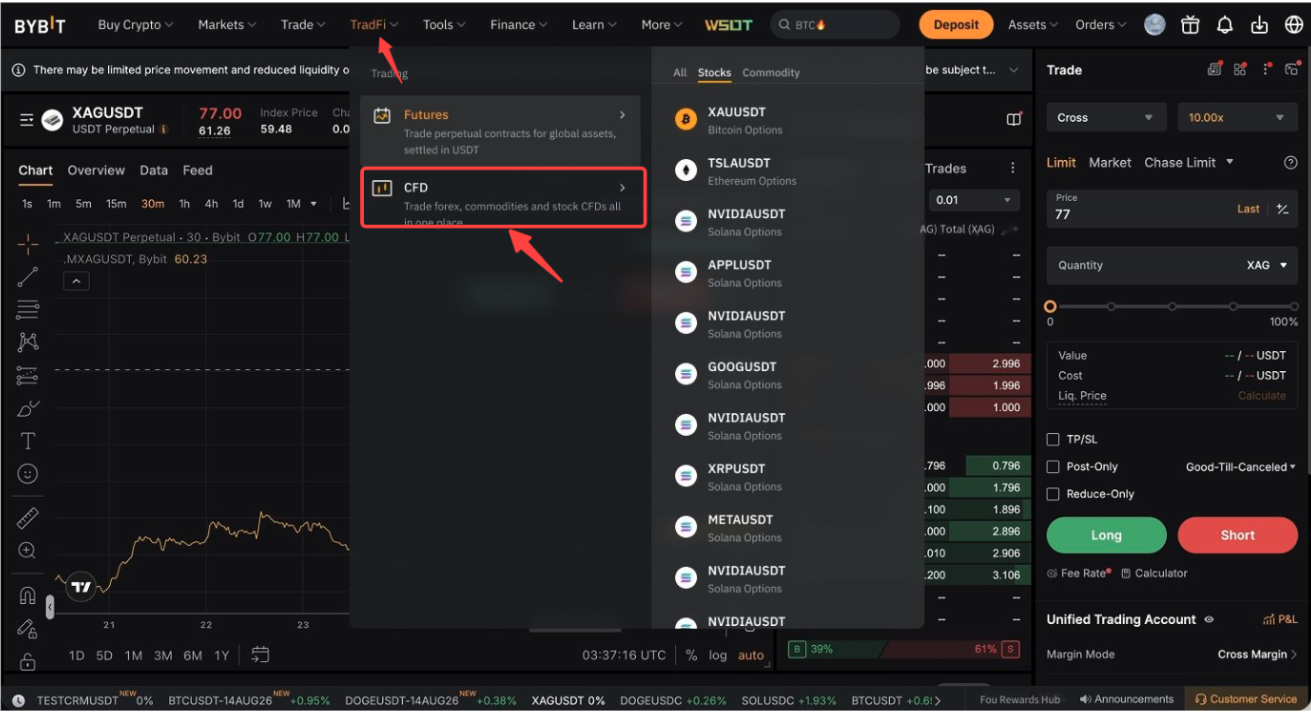Screen dimensions: 1311x714
Task: Toggle the log scale on chart
Action: (718, 655)
